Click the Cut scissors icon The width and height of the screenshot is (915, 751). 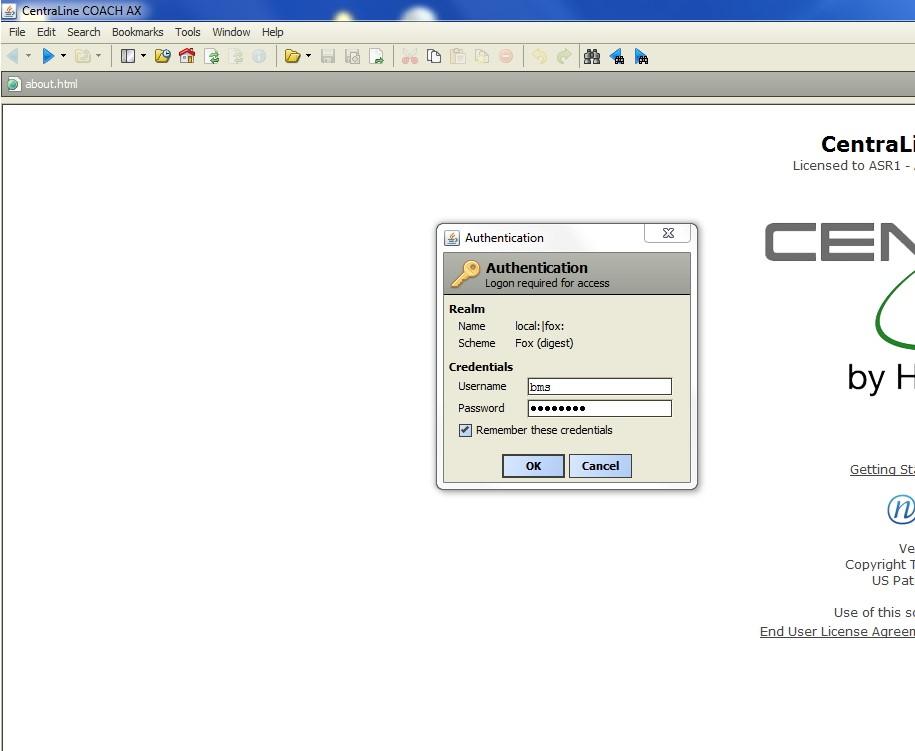pyautogui.click(x=410, y=57)
